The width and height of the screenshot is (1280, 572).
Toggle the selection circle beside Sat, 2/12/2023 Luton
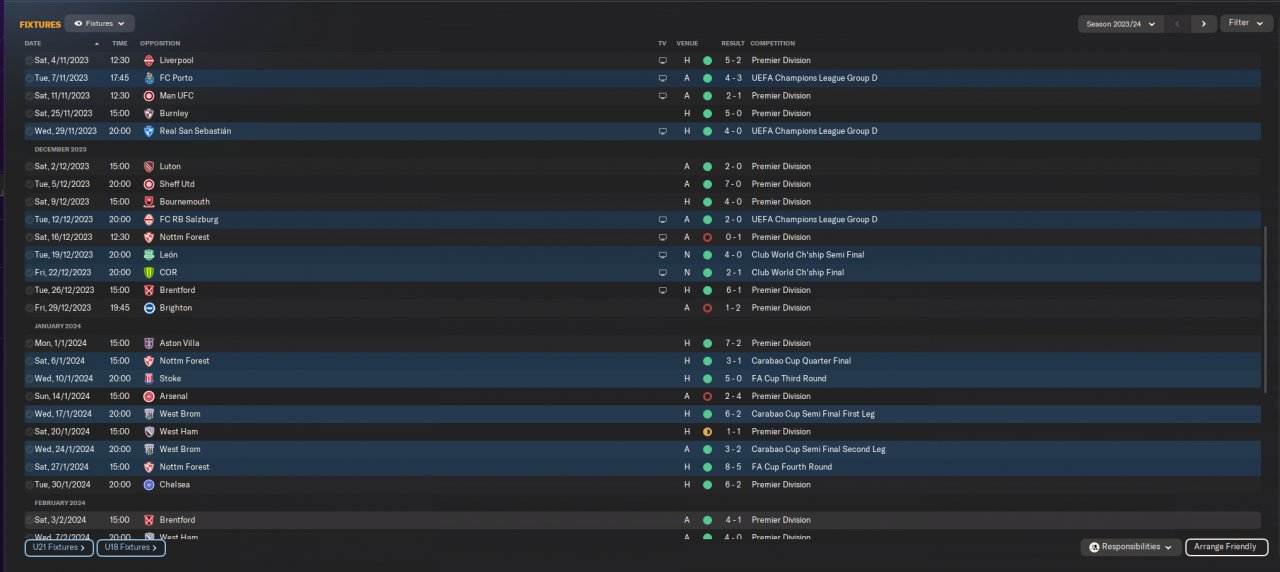[29, 166]
